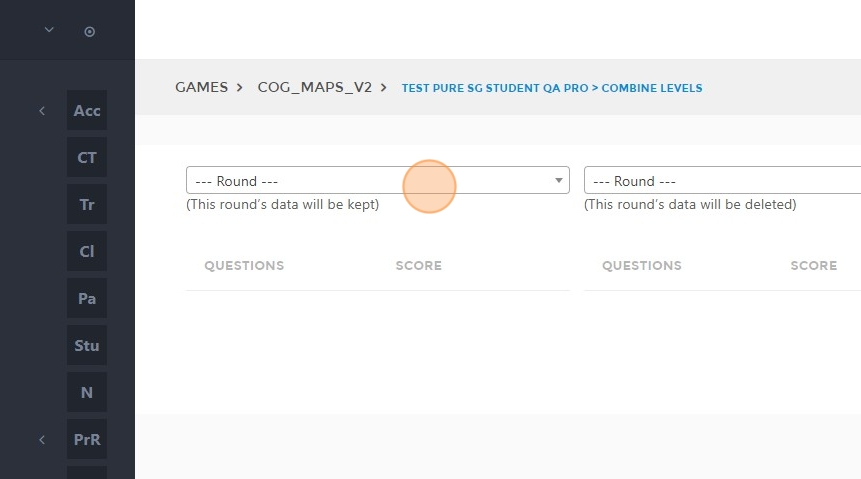Open the Acc sidebar item
The image size is (861, 479).
point(87,110)
